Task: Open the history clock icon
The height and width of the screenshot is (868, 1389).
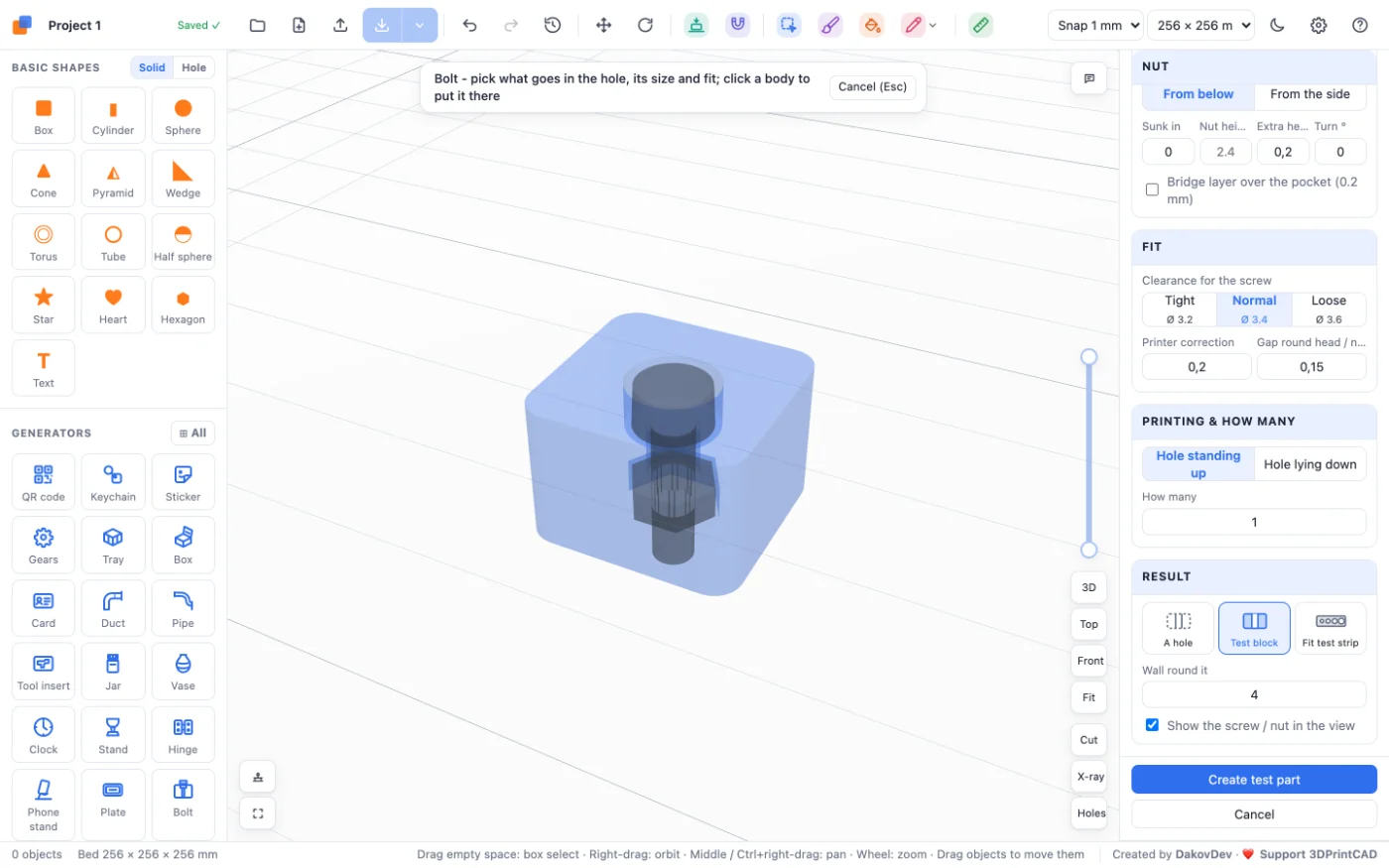Action: tap(553, 26)
